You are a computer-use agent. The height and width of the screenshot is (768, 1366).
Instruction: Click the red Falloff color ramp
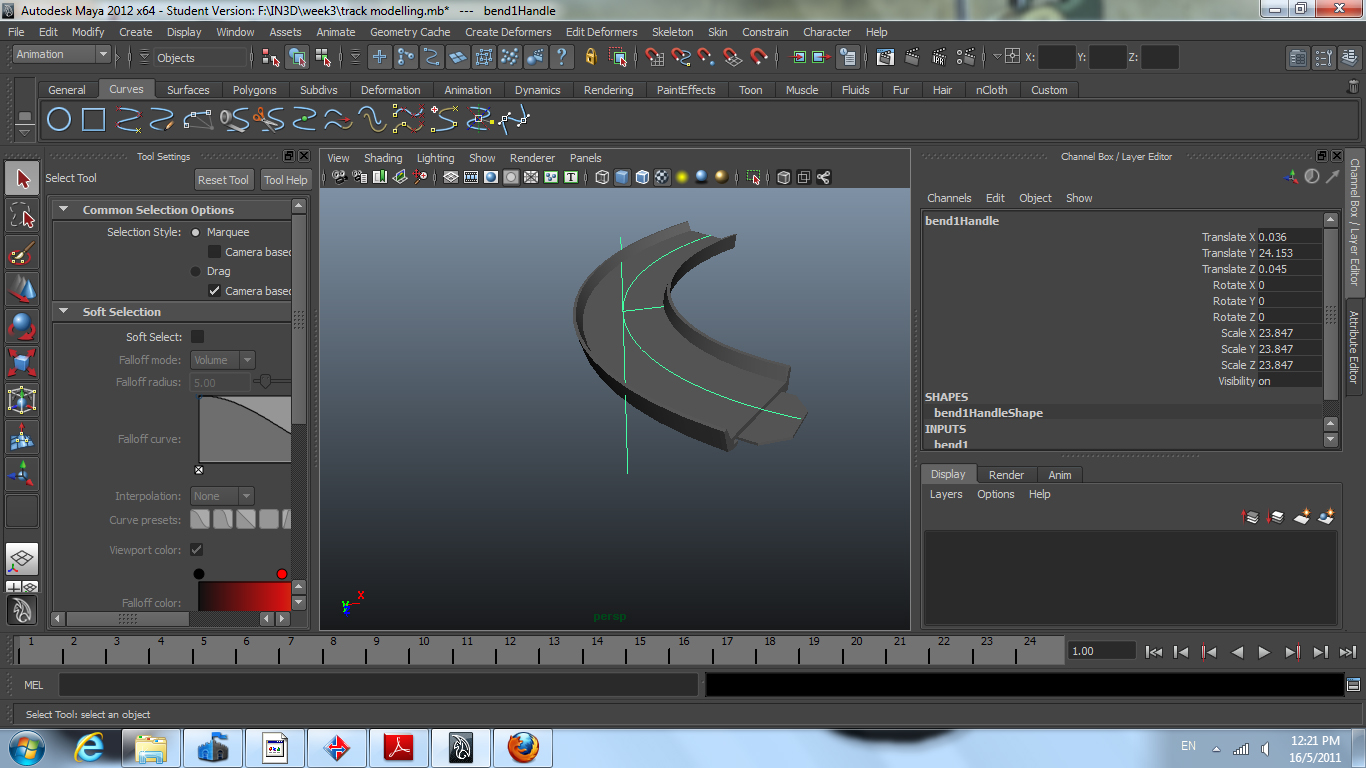pos(244,597)
